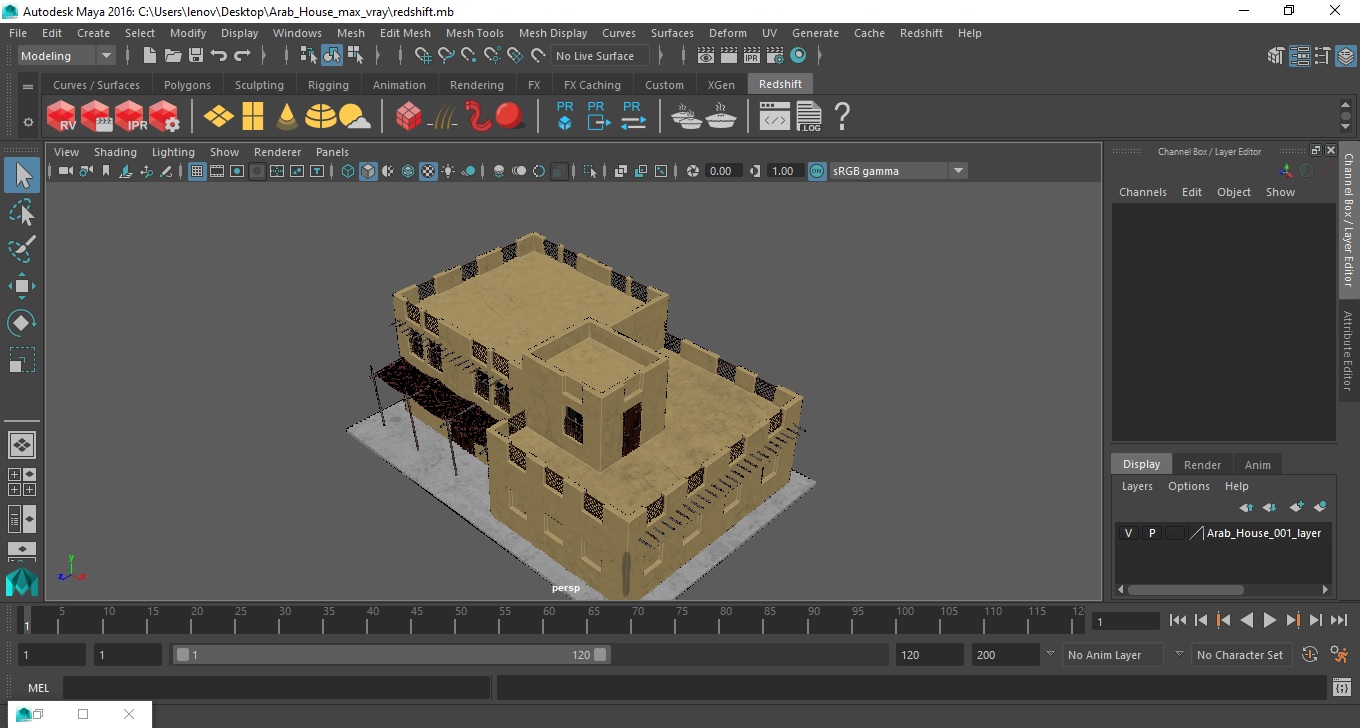Toggle the auto keyframe button
The width and height of the screenshot is (1360, 728).
click(1309, 655)
